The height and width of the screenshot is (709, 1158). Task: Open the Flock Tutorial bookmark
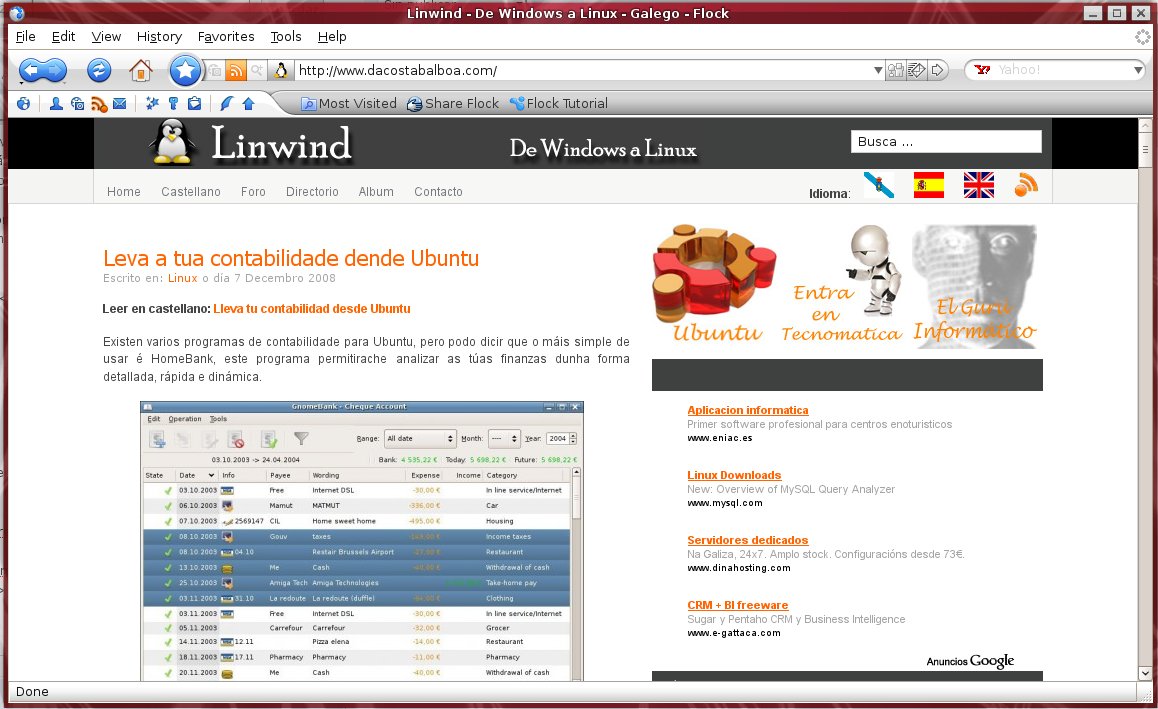click(559, 103)
